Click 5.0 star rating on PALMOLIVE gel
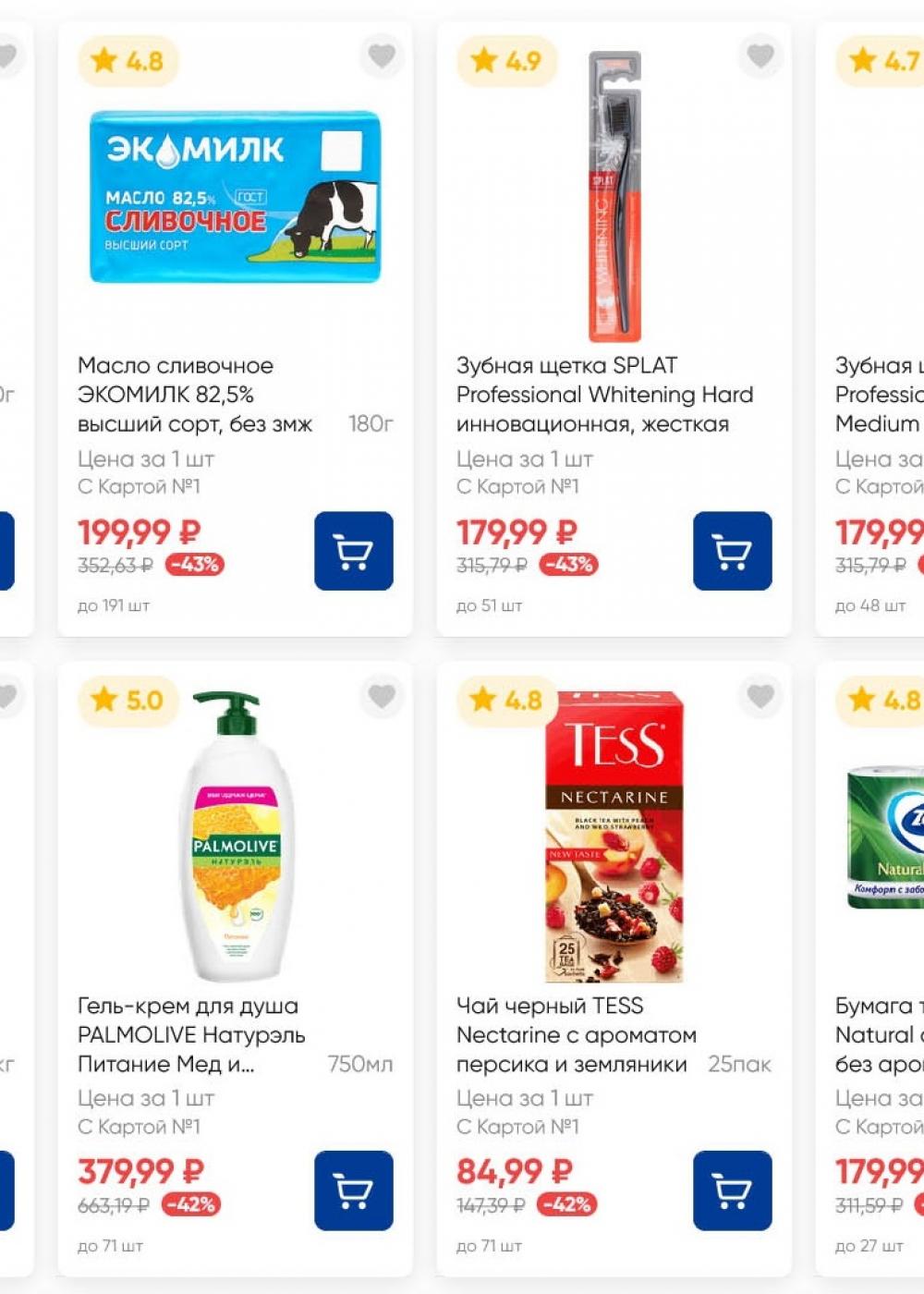 tap(128, 700)
